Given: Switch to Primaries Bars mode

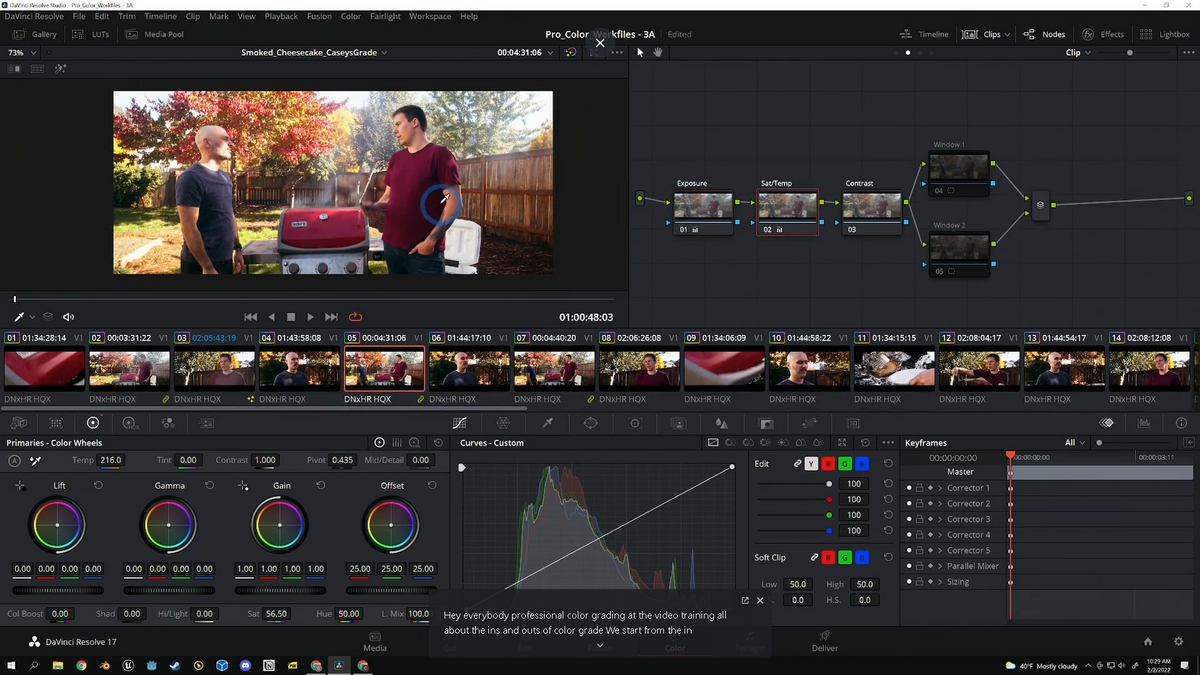Looking at the screenshot, I should point(397,442).
